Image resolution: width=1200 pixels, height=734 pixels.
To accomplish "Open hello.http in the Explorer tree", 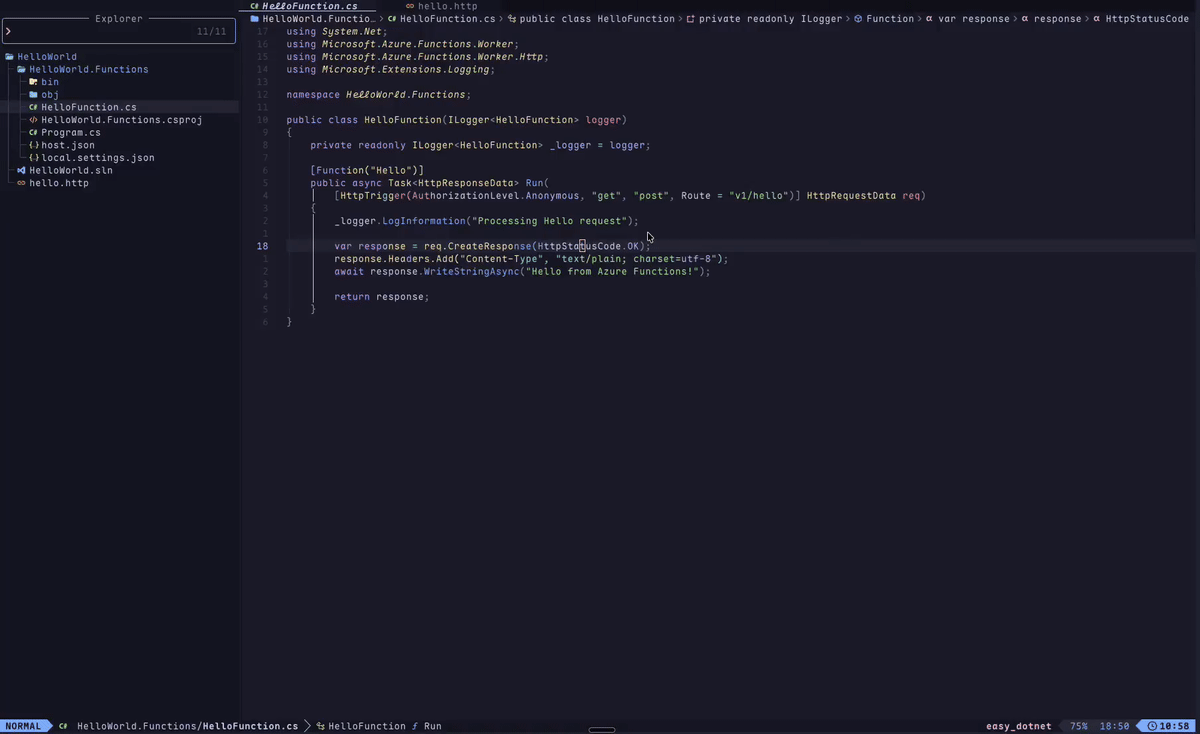I will point(59,183).
